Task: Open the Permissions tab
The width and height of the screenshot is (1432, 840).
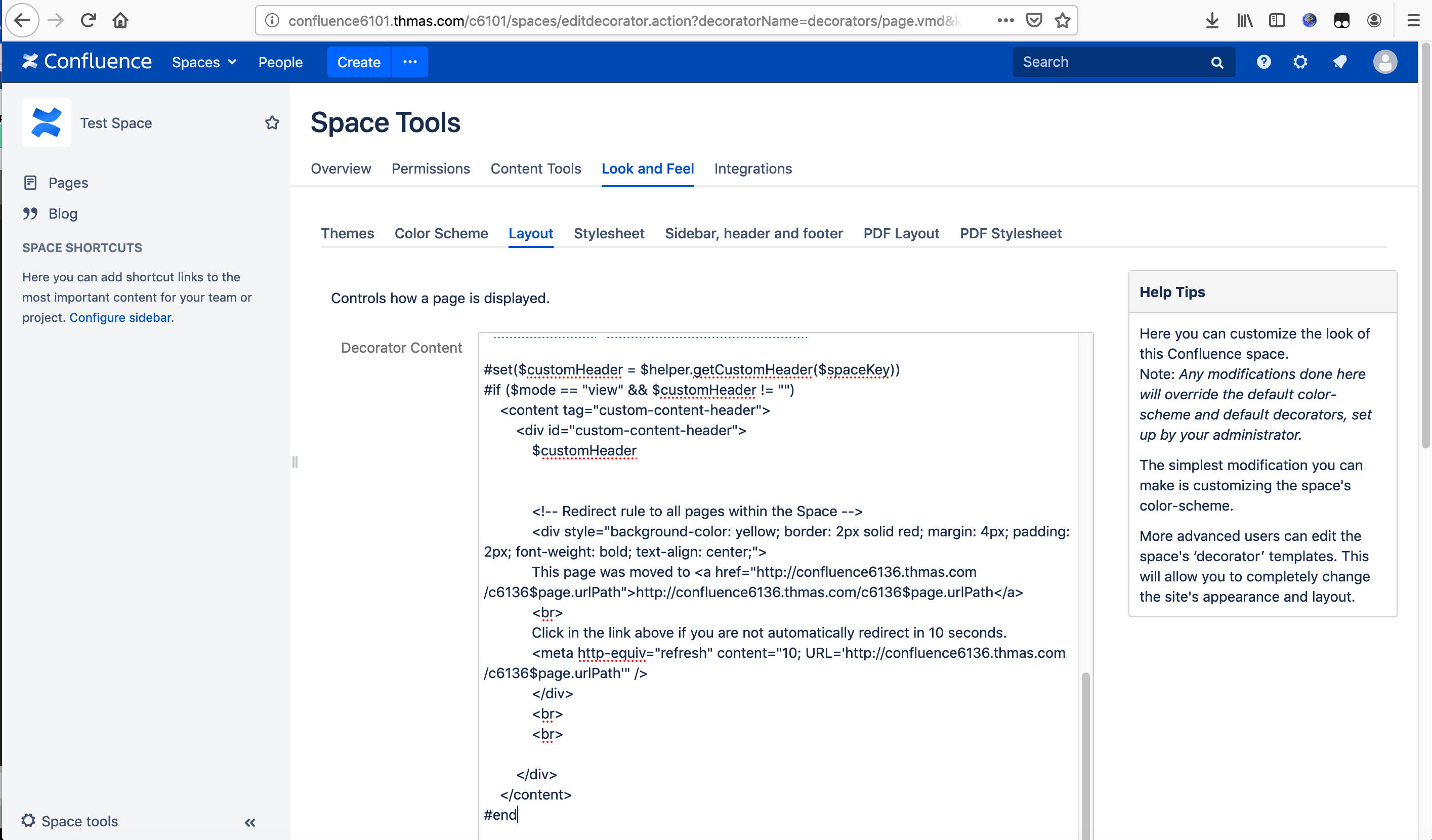Action: [x=430, y=169]
